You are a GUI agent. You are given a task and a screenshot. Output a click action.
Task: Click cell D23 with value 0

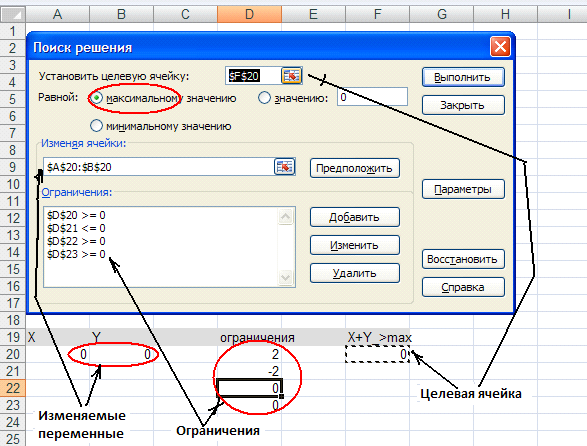tap(249, 405)
